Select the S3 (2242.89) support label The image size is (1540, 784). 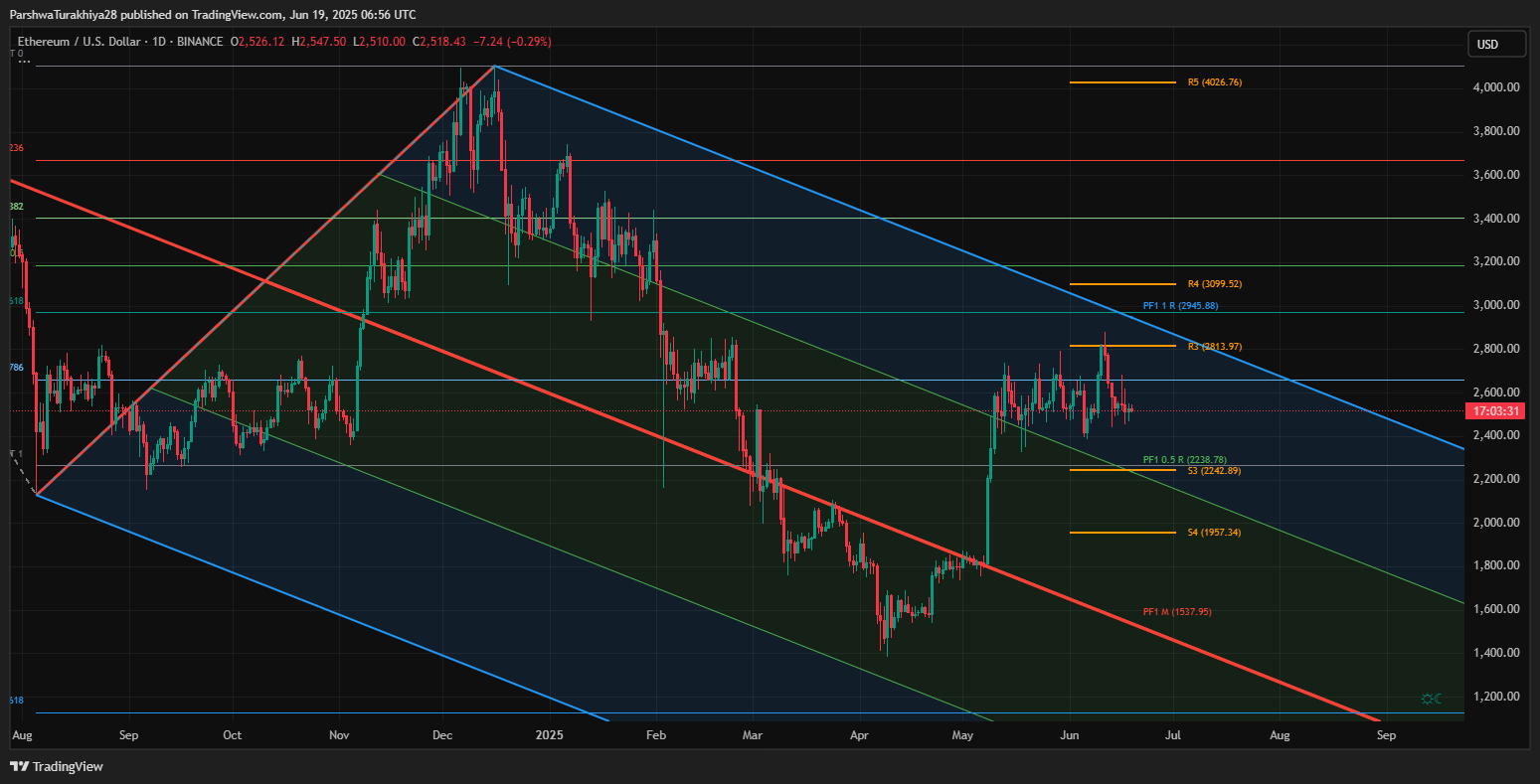click(1214, 471)
